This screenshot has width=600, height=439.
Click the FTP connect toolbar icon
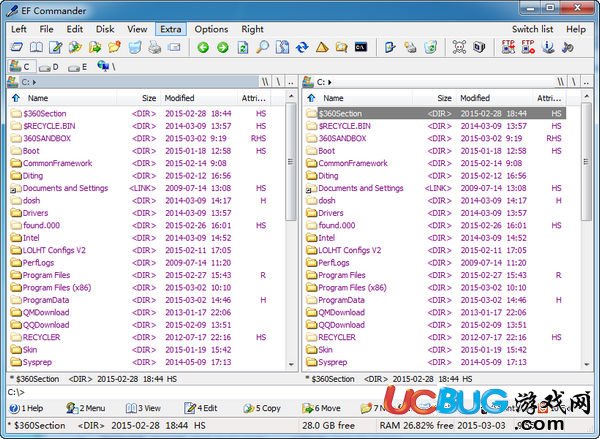[508, 47]
